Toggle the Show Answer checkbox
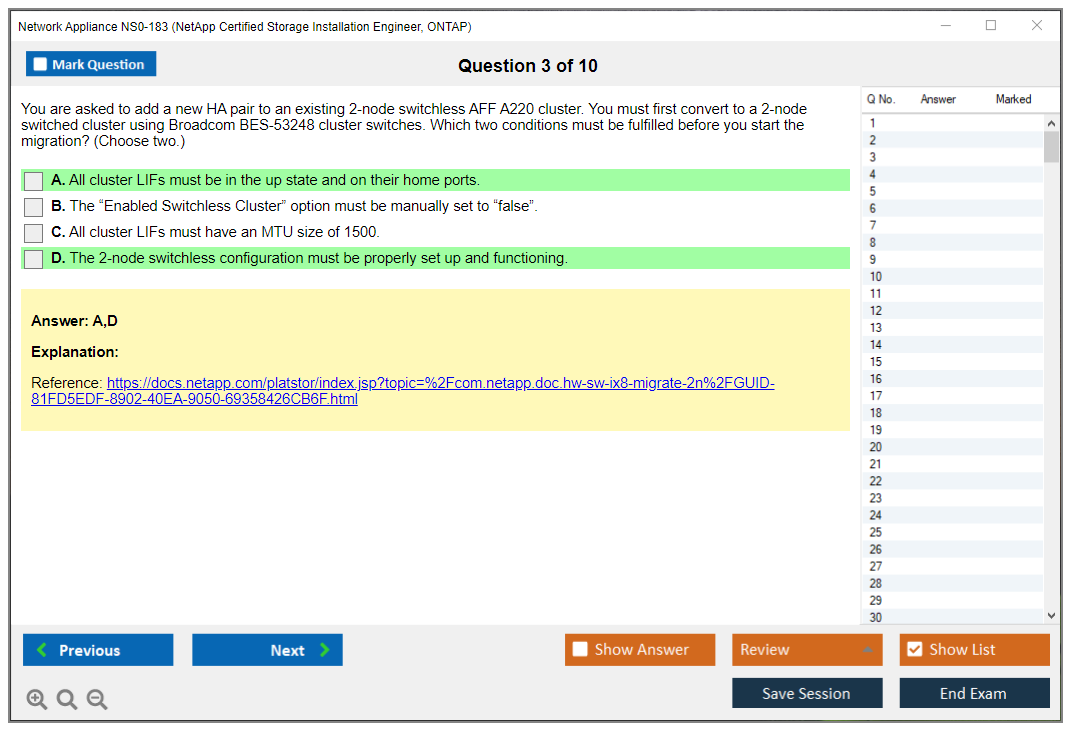The height and width of the screenshot is (735, 1075). point(580,650)
